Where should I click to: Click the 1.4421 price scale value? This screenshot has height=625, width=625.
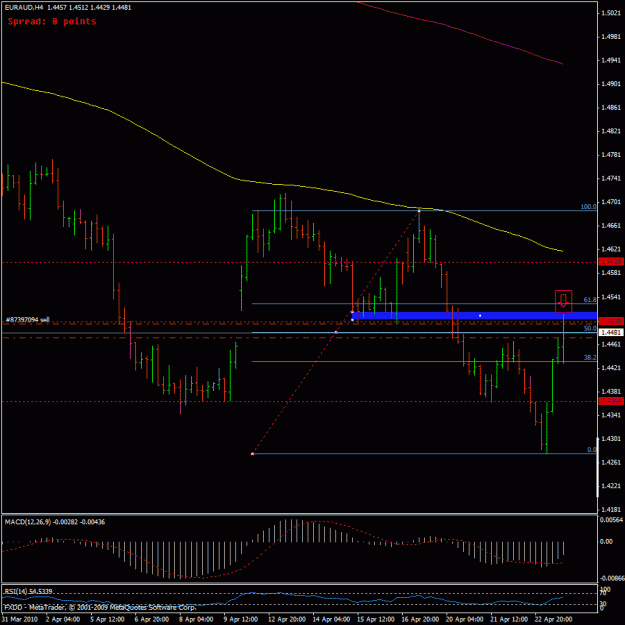point(610,368)
